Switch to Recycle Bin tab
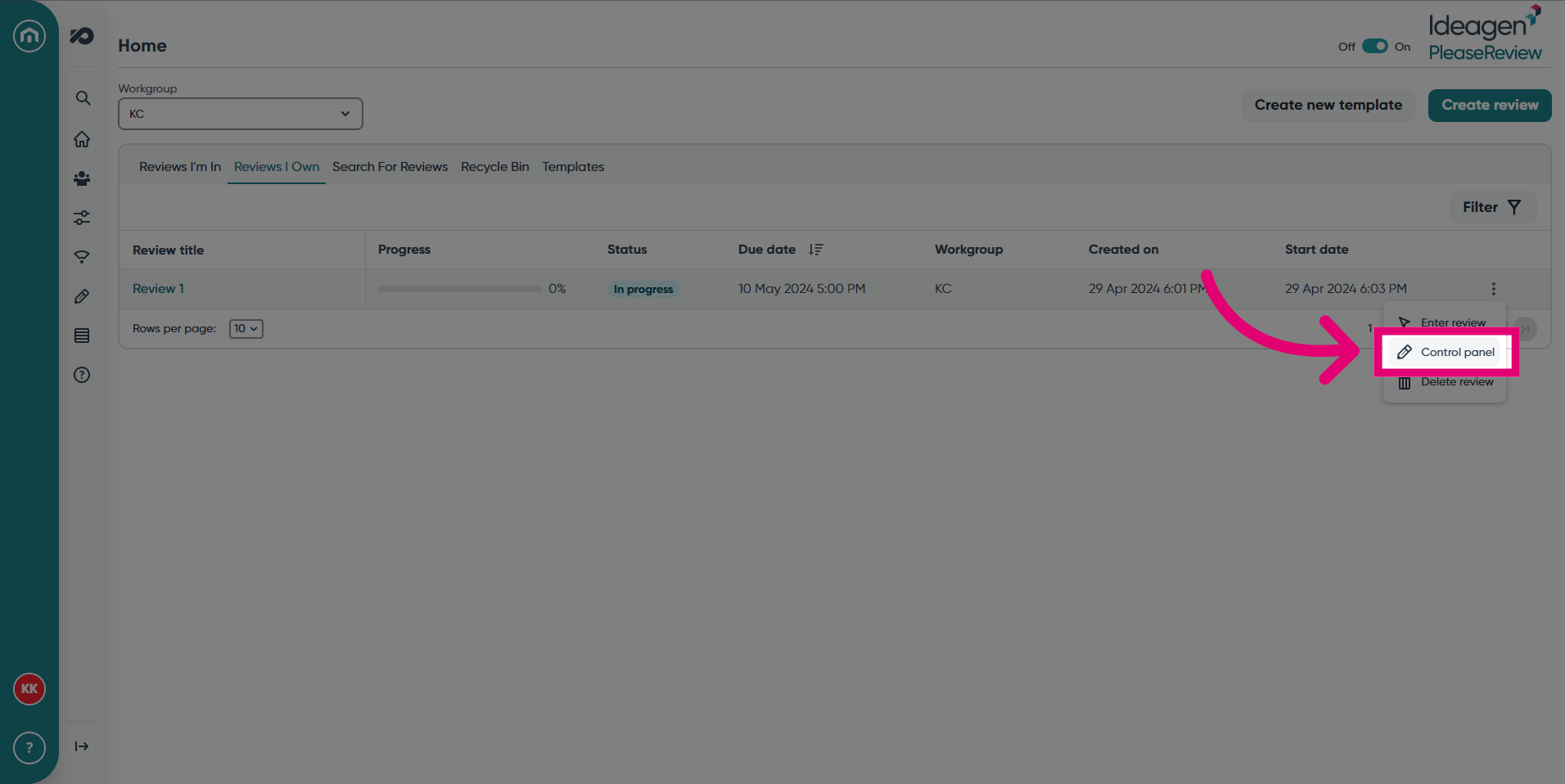1565x784 pixels. click(x=495, y=167)
